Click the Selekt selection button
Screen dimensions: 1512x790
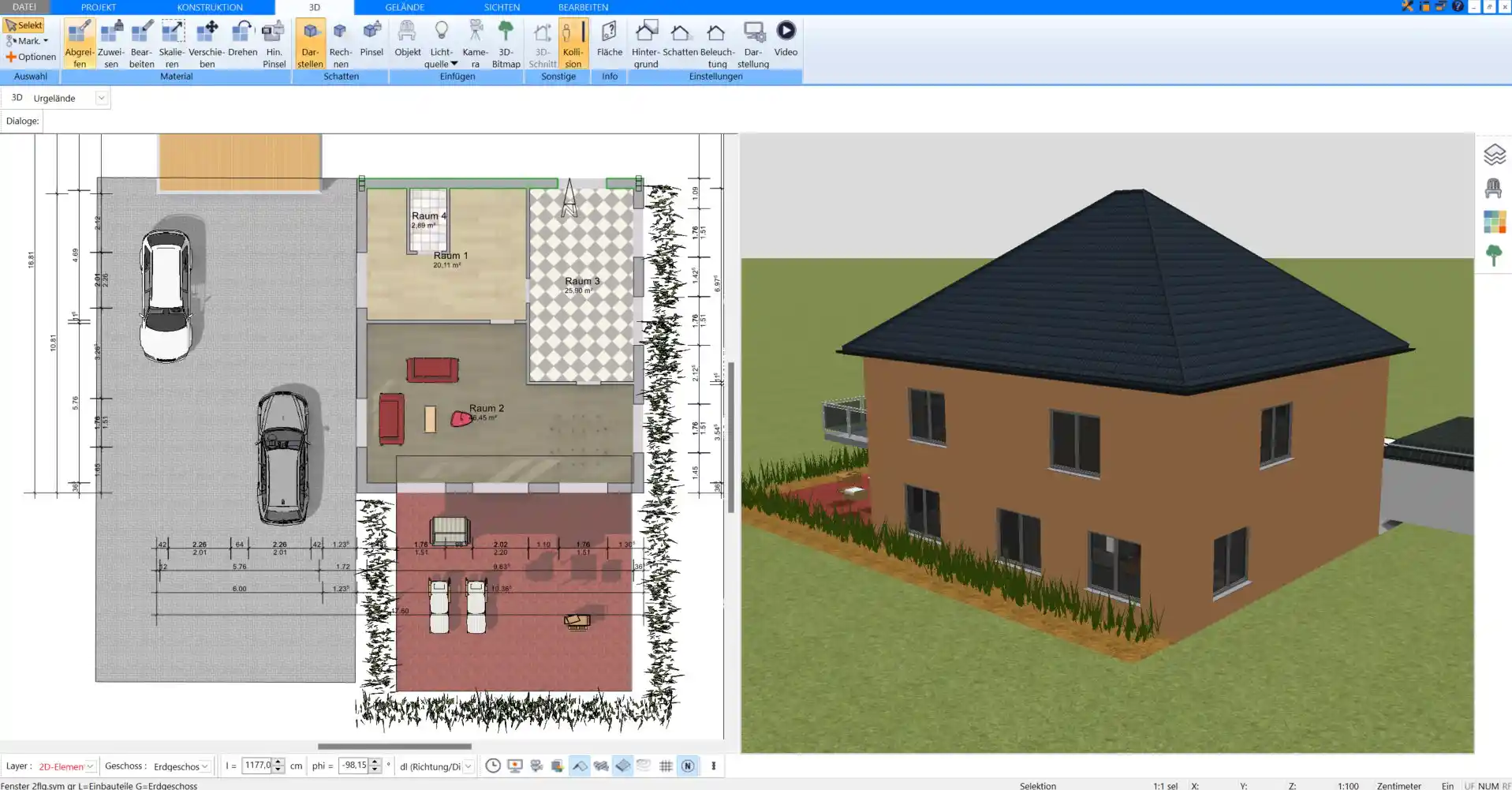pyautogui.click(x=24, y=25)
